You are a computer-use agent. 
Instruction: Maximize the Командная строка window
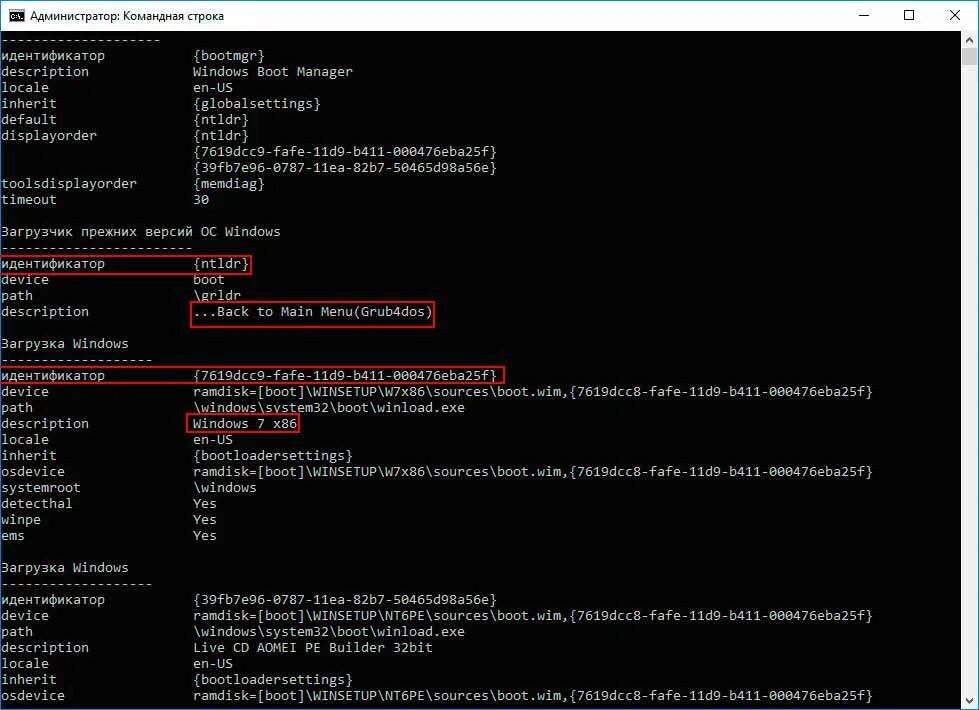[x=909, y=16]
